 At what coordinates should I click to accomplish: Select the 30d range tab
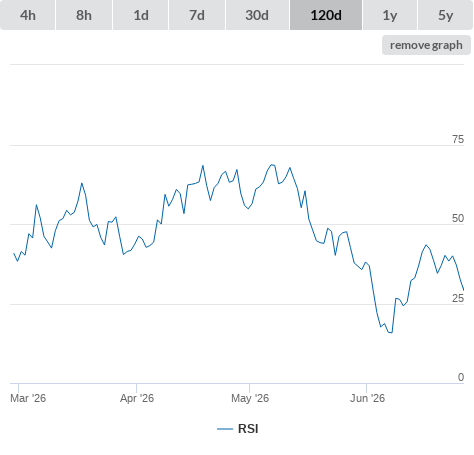(257, 15)
